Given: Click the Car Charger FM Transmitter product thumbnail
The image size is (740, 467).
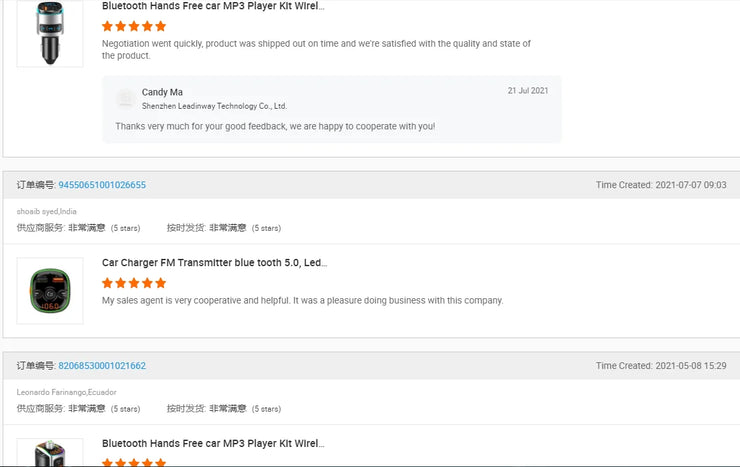Looking at the screenshot, I should pos(50,290).
